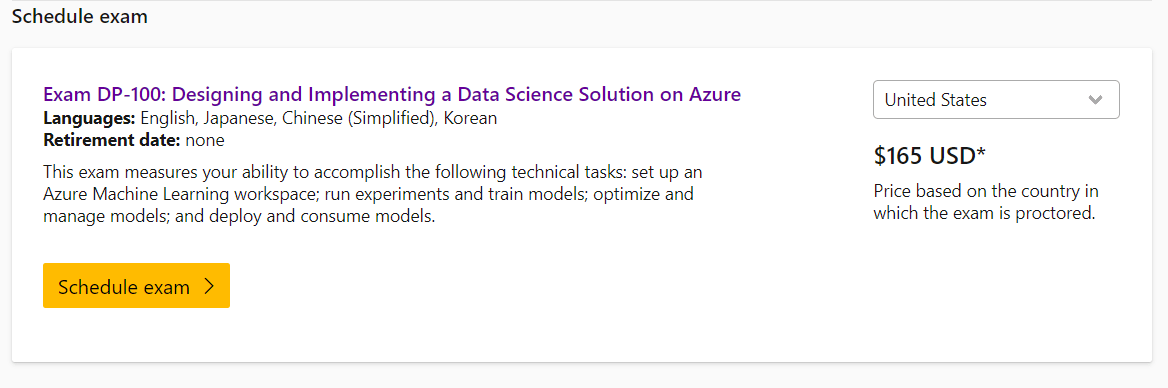Click the word 'Korean' in the languages list
This screenshot has height=388, width=1168.
[x=470, y=118]
